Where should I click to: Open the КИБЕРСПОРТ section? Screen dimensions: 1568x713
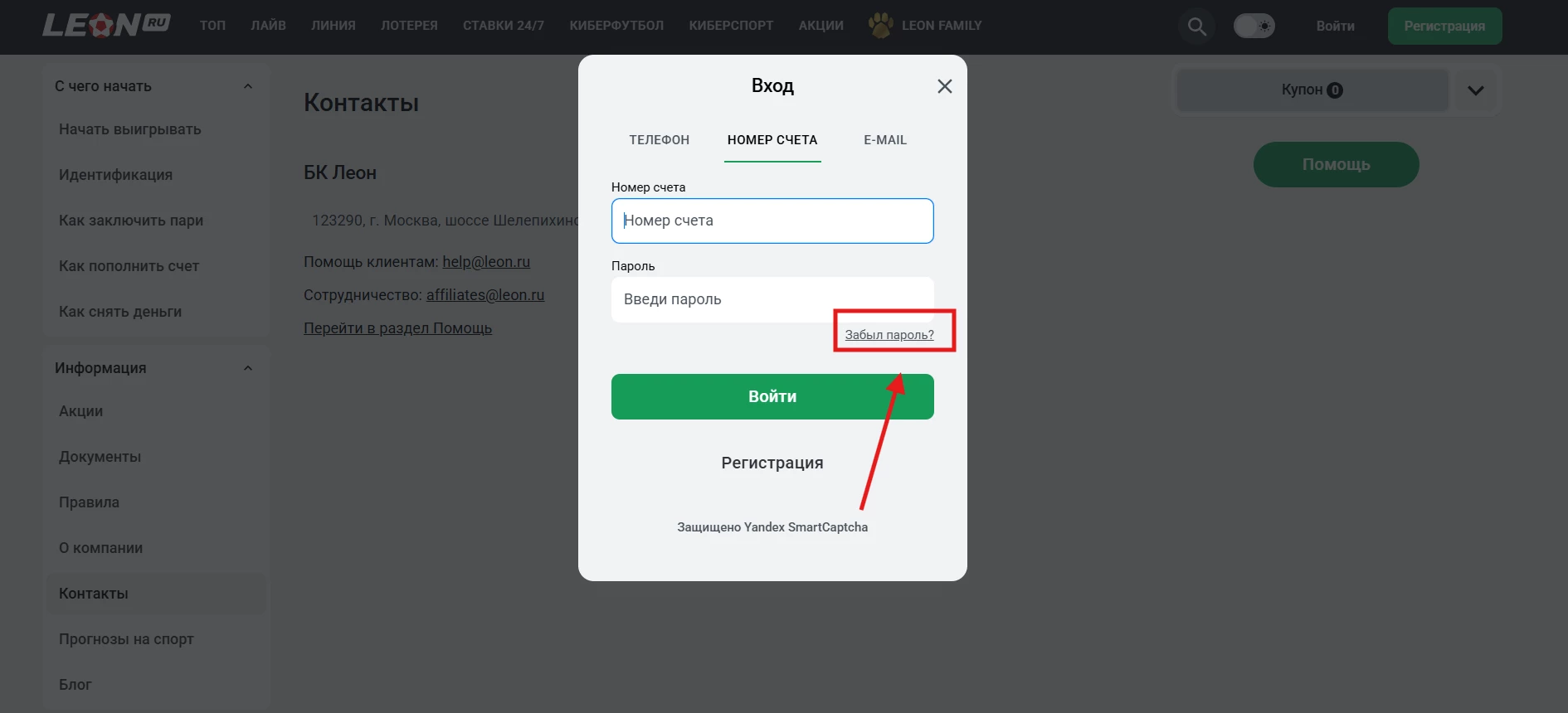click(x=731, y=26)
